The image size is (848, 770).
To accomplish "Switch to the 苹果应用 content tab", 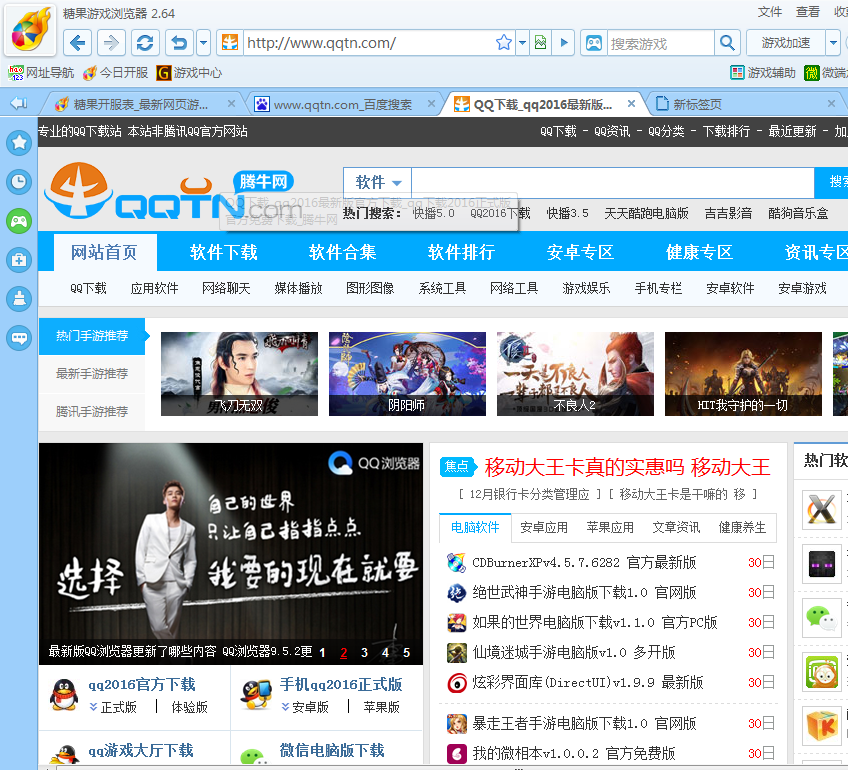I will 610,527.
